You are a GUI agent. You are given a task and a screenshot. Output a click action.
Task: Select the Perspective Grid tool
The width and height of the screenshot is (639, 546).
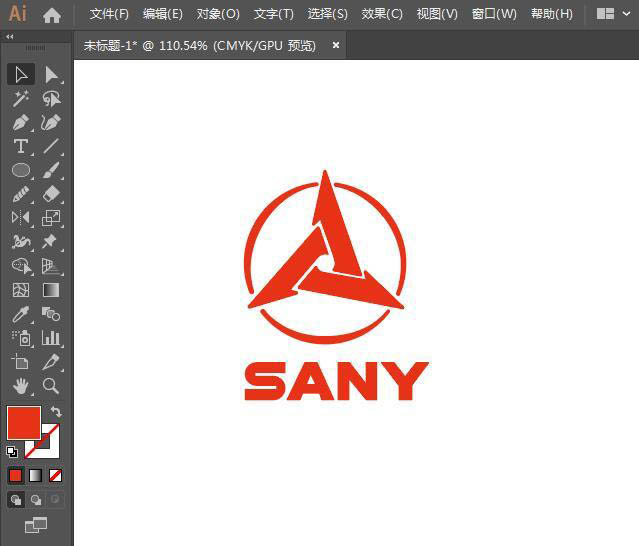[x=51, y=266]
